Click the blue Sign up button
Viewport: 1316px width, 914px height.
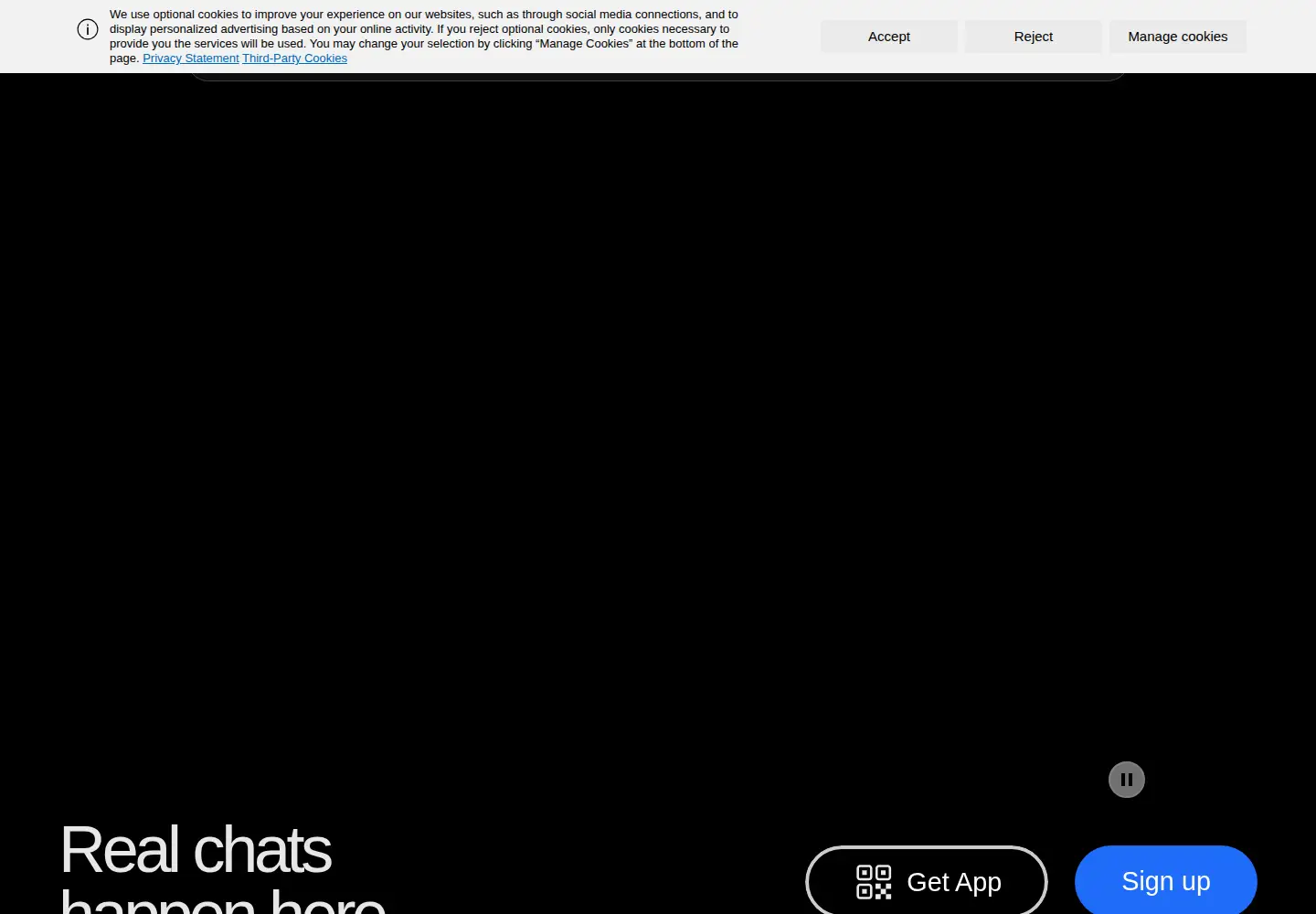(x=1165, y=881)
